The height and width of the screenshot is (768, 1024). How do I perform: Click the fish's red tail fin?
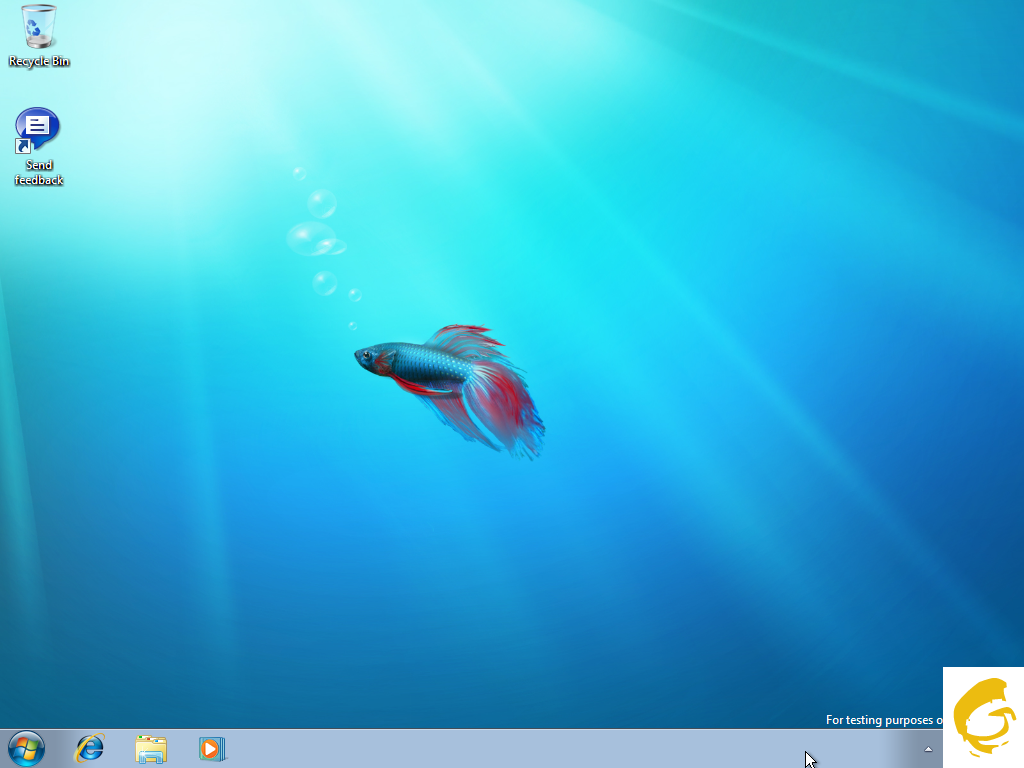pyautogui.click(x=505, y=410)
